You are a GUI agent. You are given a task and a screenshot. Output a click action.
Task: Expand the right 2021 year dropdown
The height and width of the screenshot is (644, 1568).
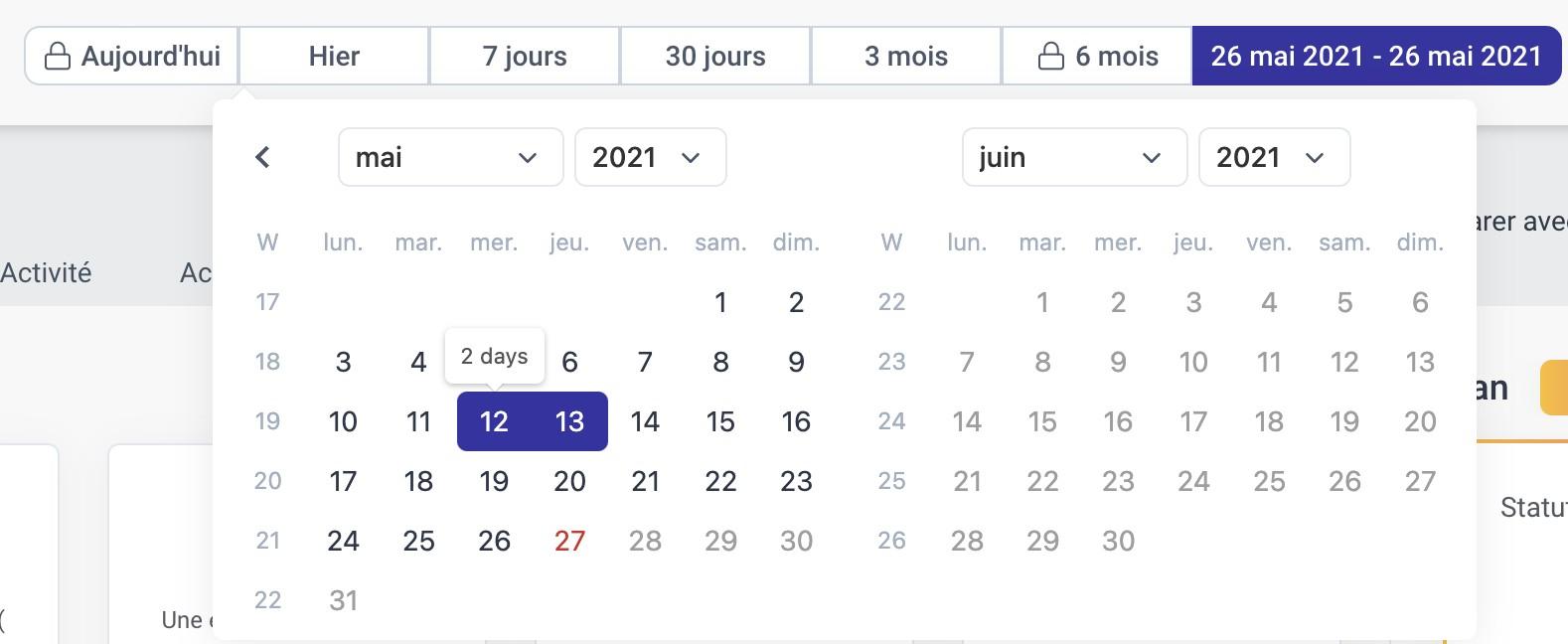[x=1275, y=157]
